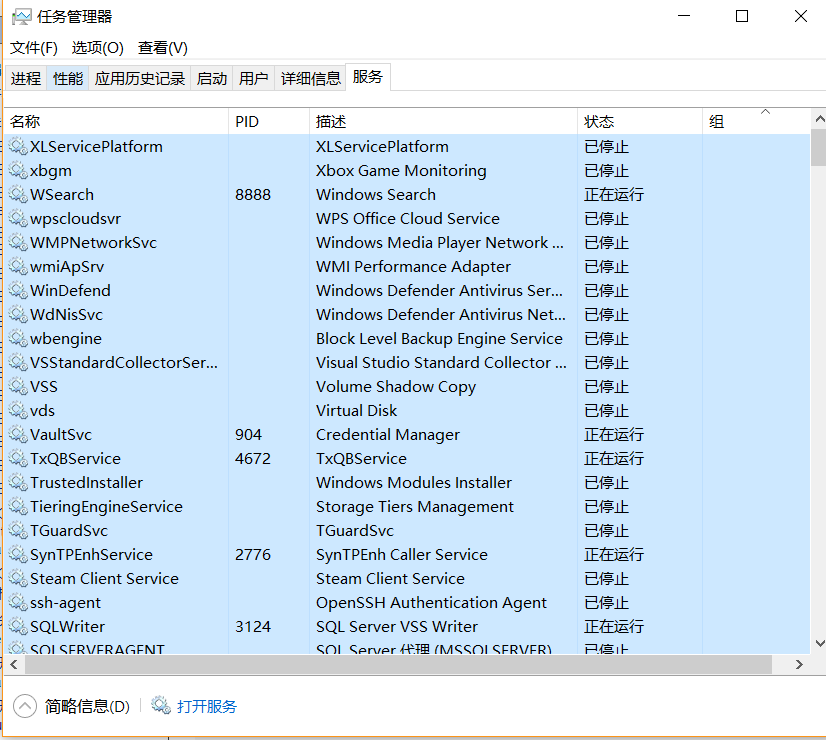Select the OpenSSH Authentication Agent text
Viewport: 826px width, 740px height.
(x=431, y=603)
